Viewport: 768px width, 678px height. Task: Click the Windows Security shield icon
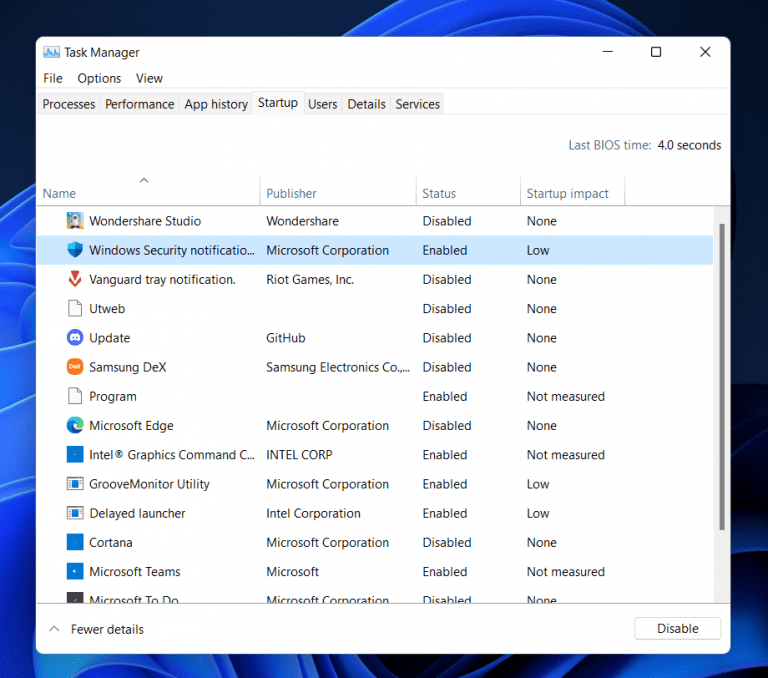(75, 250)
